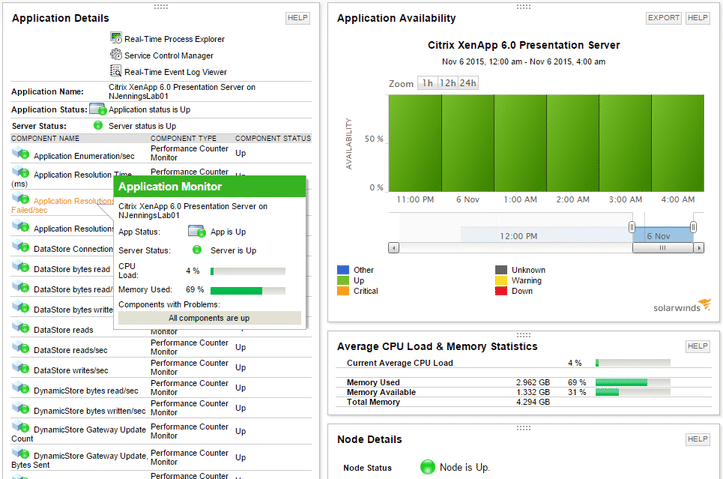Click the Application Availability panel drag grip
This screenshot has height=479, width=723.
(523, 7)
